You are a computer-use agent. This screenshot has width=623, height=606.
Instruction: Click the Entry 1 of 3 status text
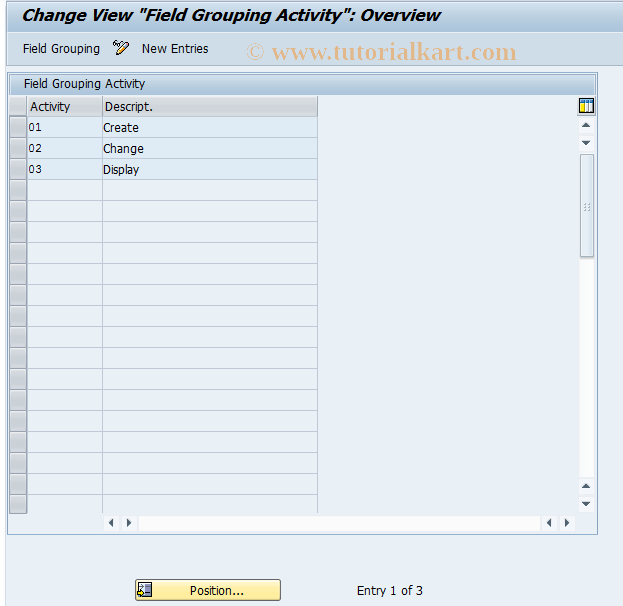pyautogui.click(x=390, y=590)
